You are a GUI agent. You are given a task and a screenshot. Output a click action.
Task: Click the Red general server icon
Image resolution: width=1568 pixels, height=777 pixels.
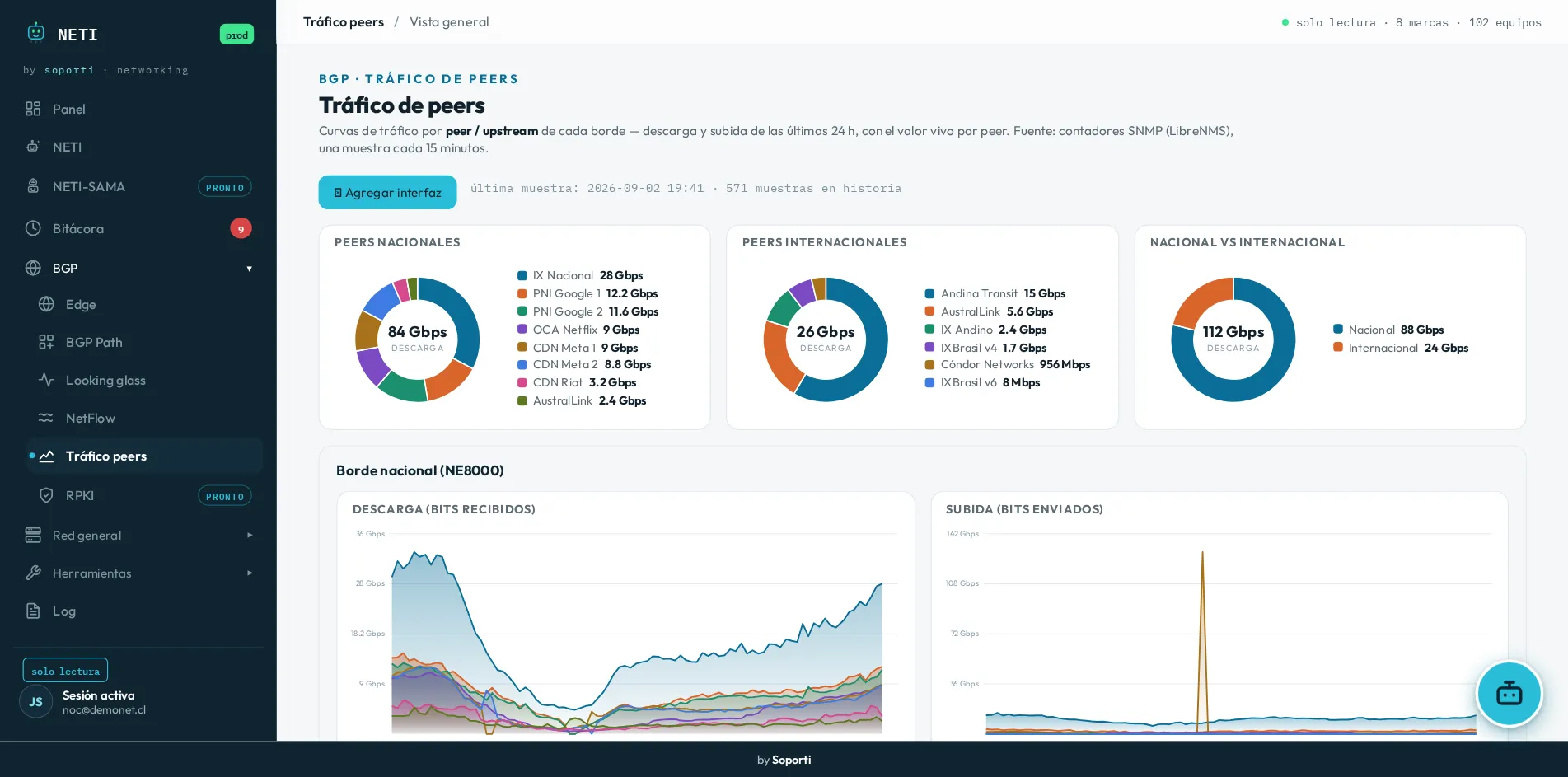(x=33, y=535)
